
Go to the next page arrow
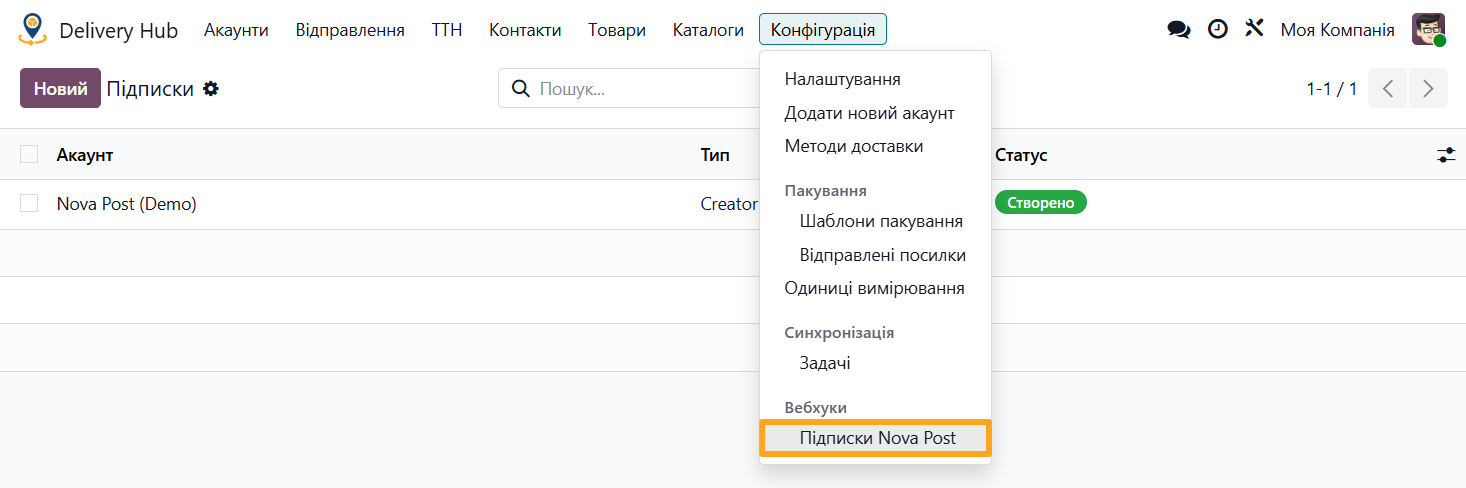pos(1428,89)
